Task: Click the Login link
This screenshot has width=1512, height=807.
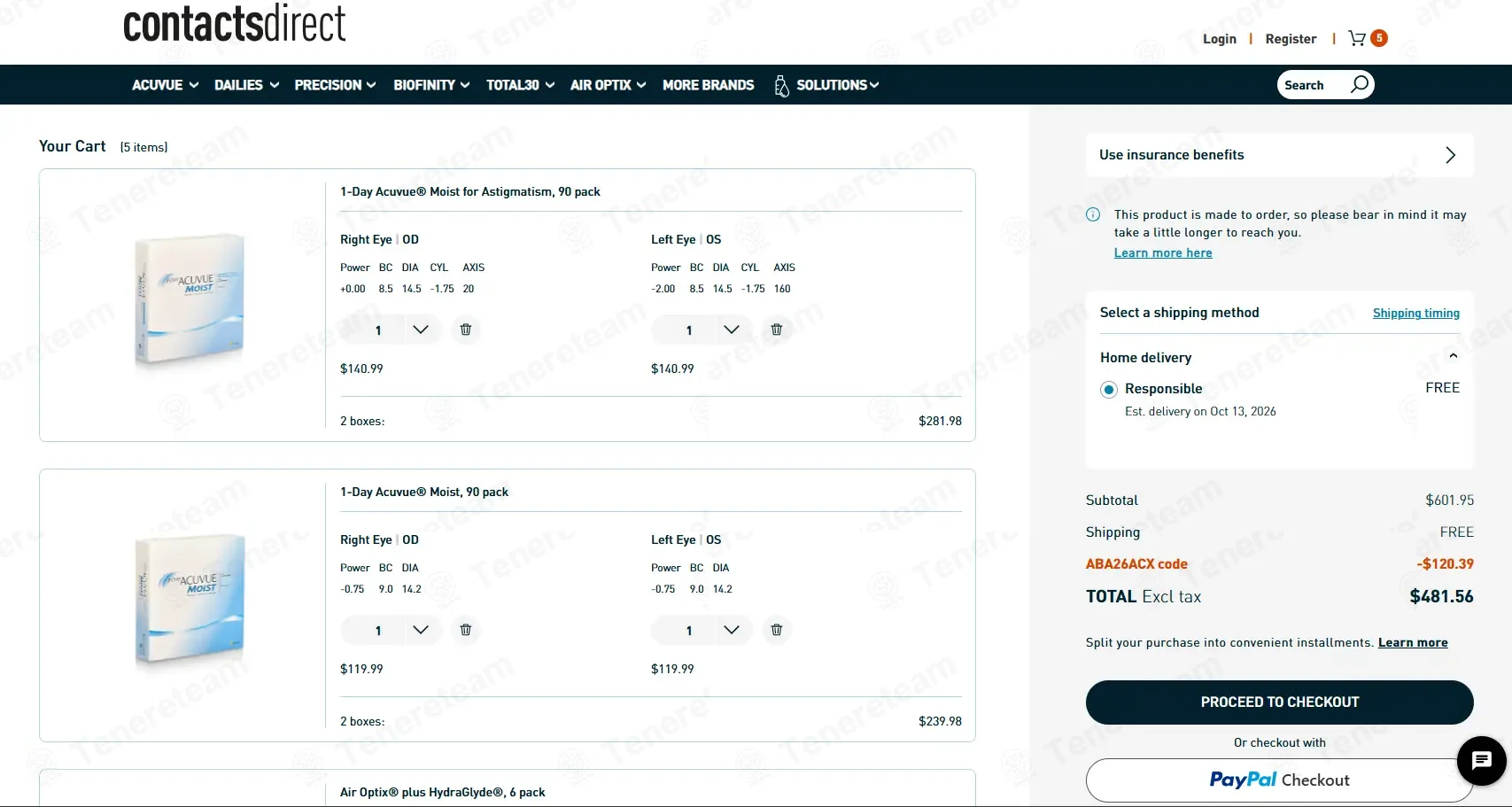Action: coord(1220,39)
